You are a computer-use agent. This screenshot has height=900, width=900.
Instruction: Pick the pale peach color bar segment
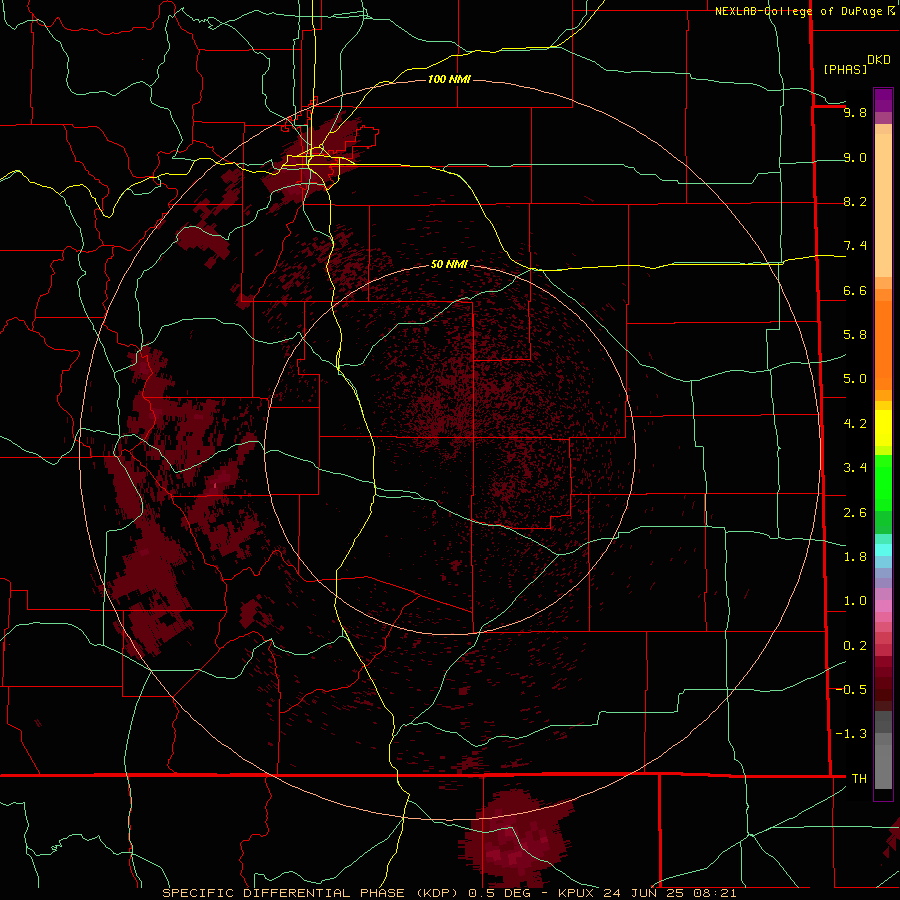883,205
